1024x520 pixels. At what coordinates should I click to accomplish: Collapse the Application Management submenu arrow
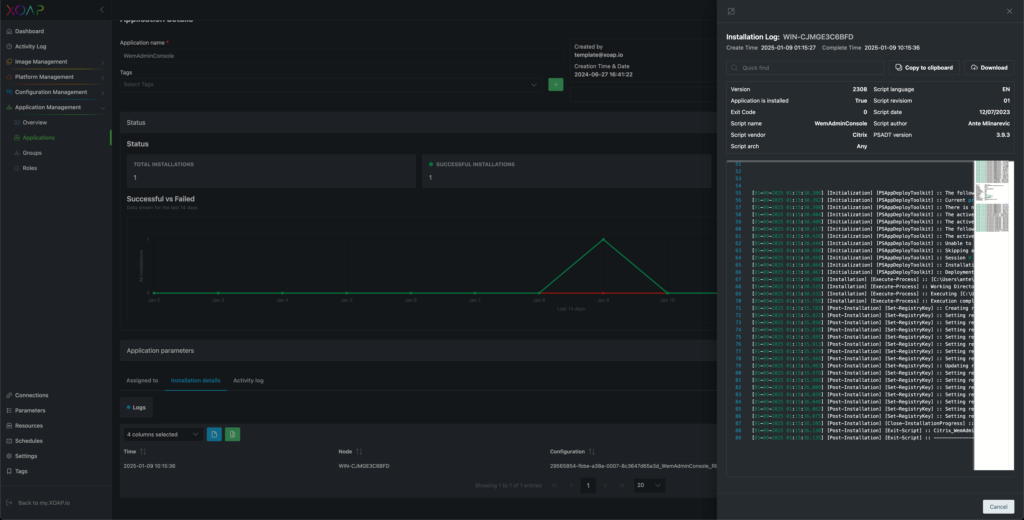pyautogui.click(x=103, y=107)
